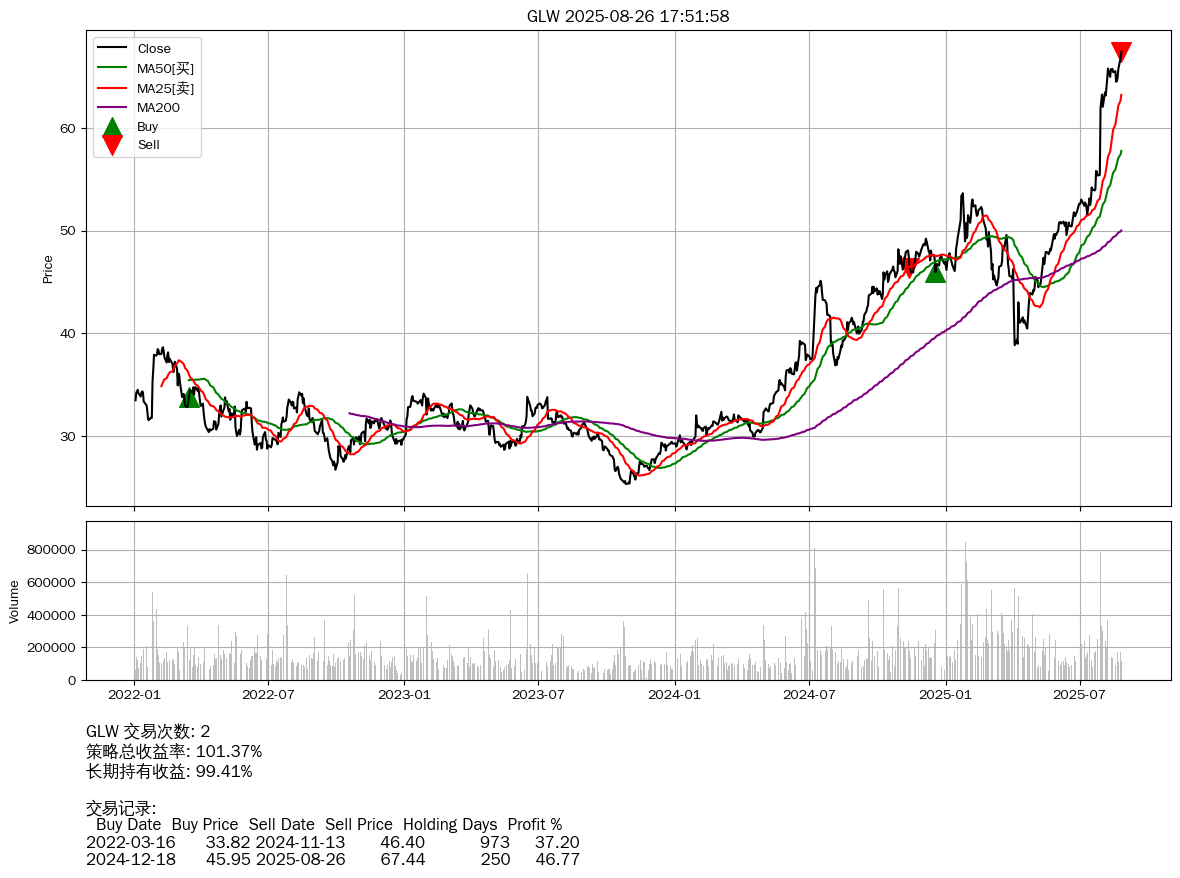Click the green buy marker near 2022-03
Viewport: 1180px width, 878px height.
[189, 397]
